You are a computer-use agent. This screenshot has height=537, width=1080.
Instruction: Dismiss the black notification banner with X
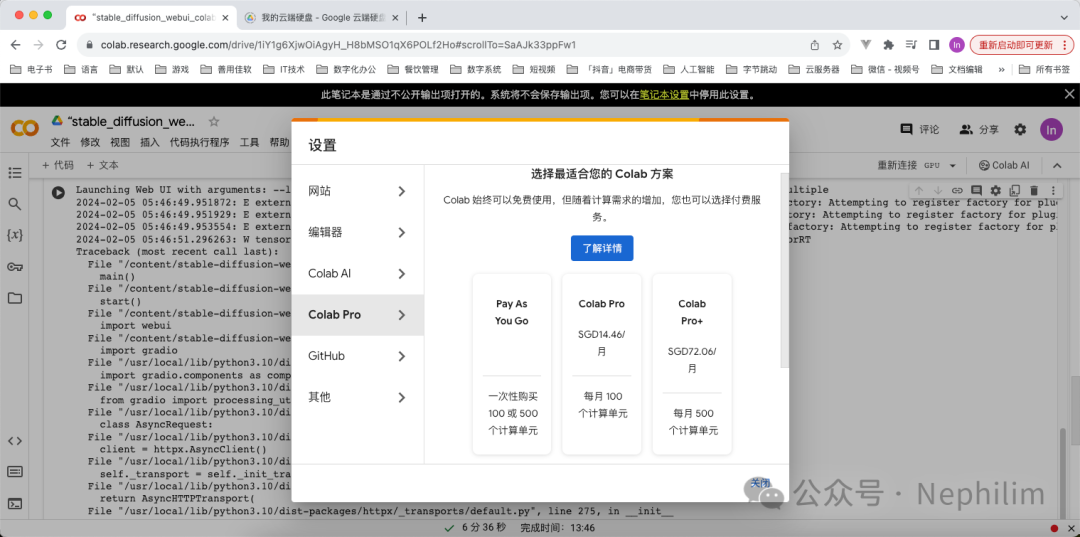pyautogui.click(x=1069, y=94)
